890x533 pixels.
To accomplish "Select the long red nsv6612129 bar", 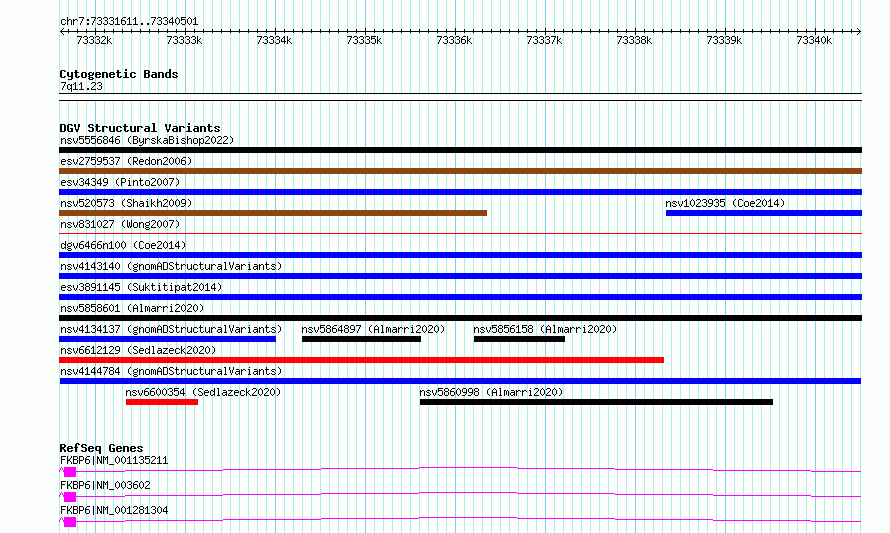I will [362, 360].
